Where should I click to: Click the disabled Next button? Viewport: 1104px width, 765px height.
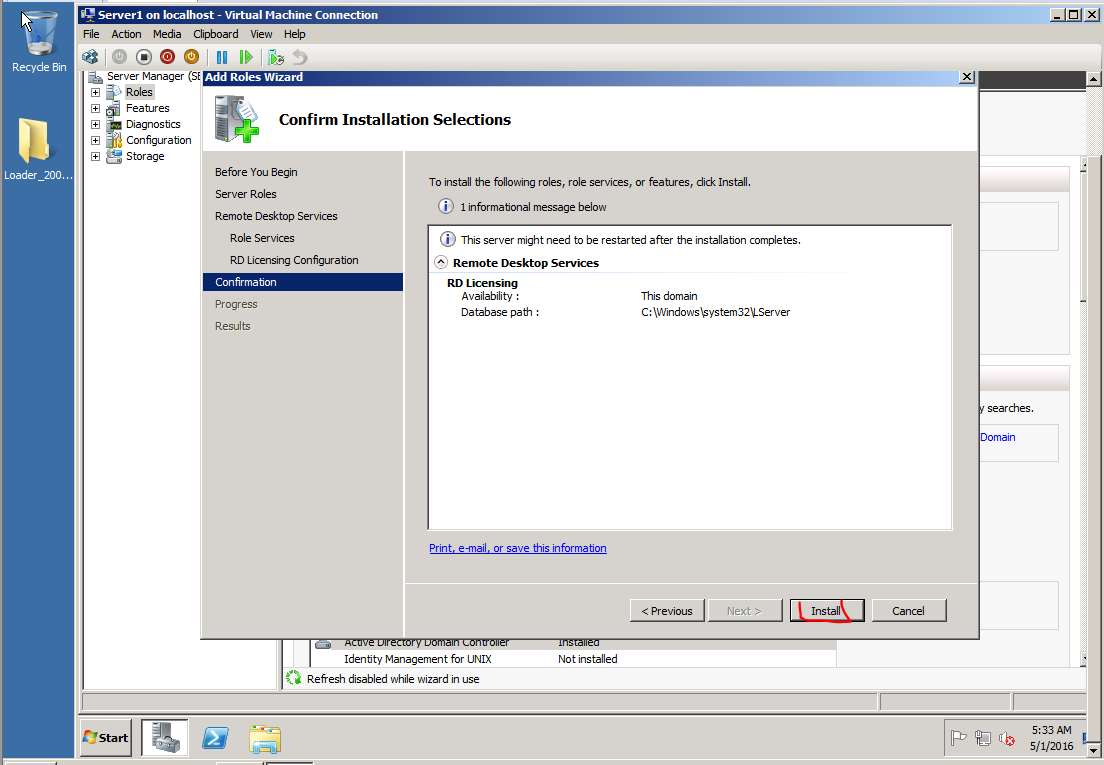[x=745, y=611]
